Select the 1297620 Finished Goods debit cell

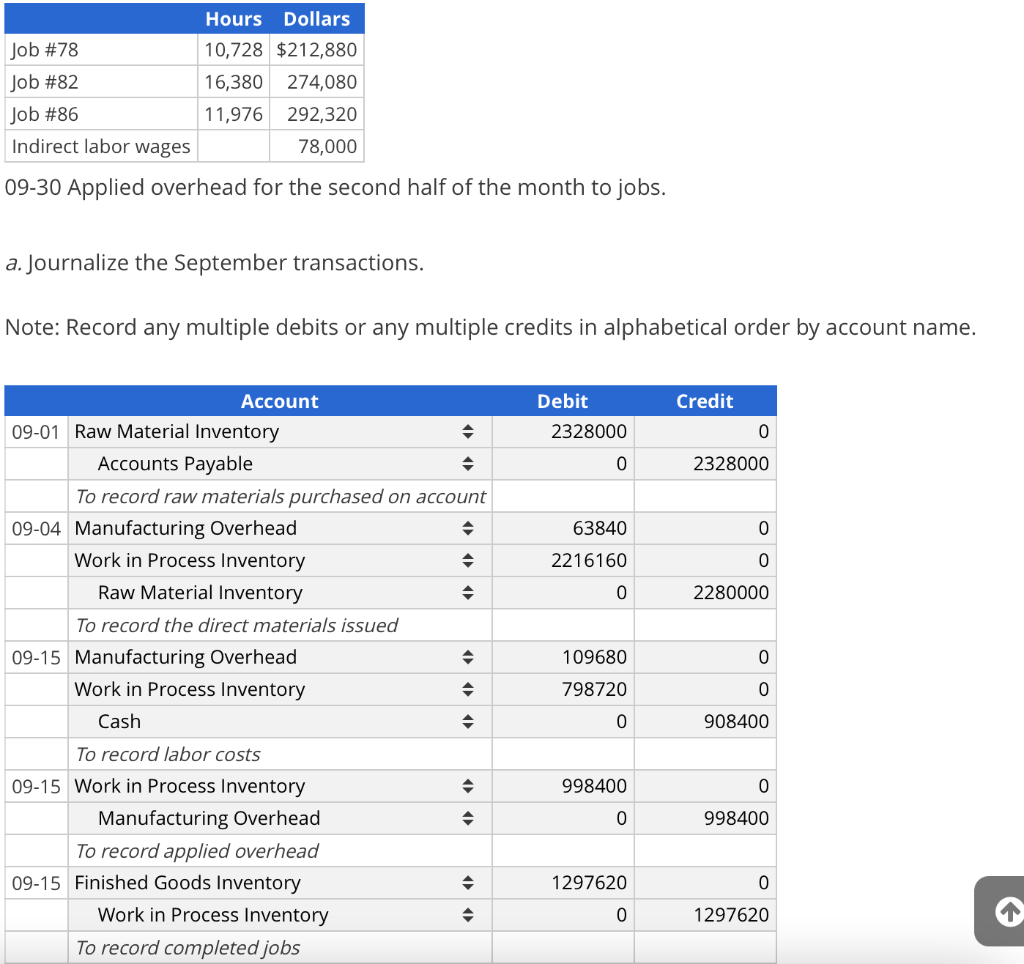coord(562,882)
